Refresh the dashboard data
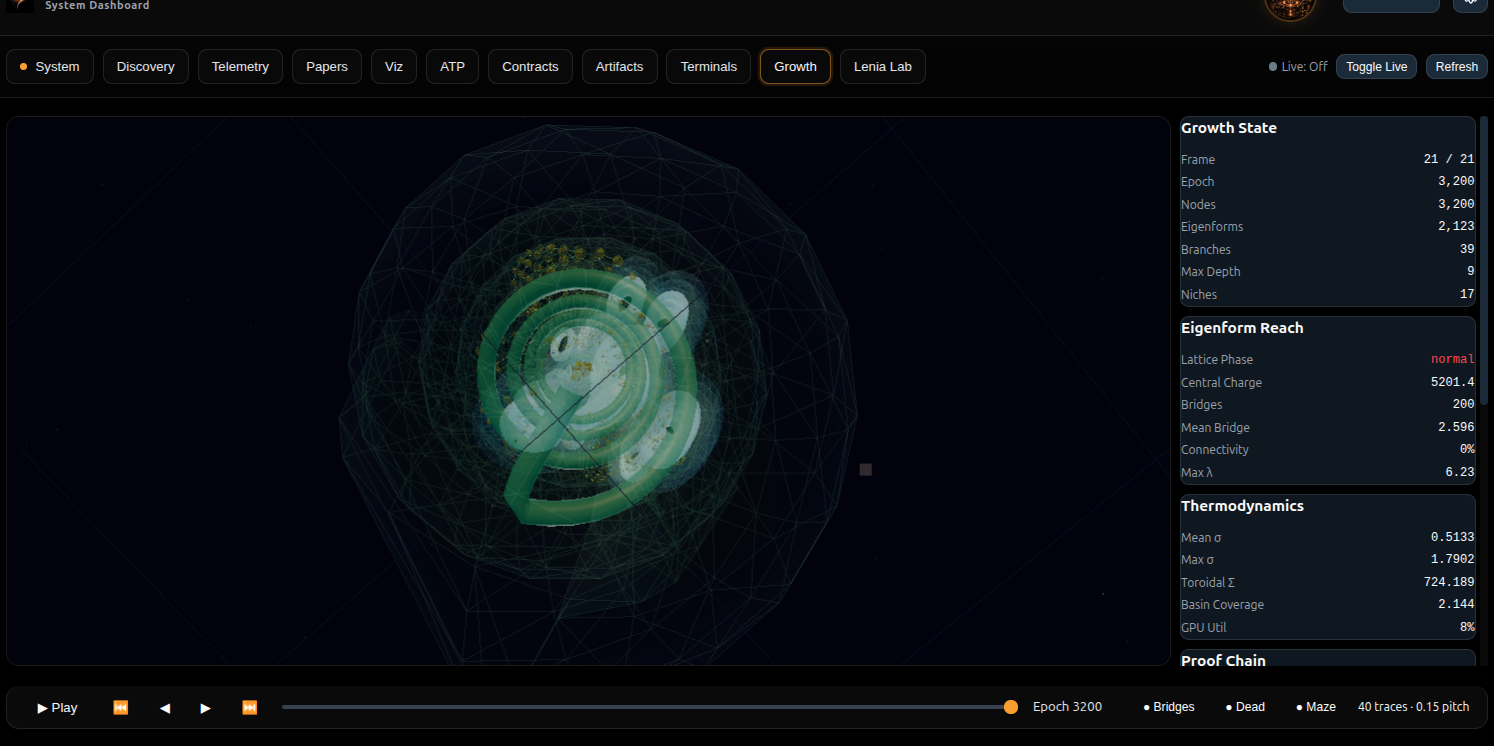The height and width of the screenshot is (746, 1494). [1456, 67]
